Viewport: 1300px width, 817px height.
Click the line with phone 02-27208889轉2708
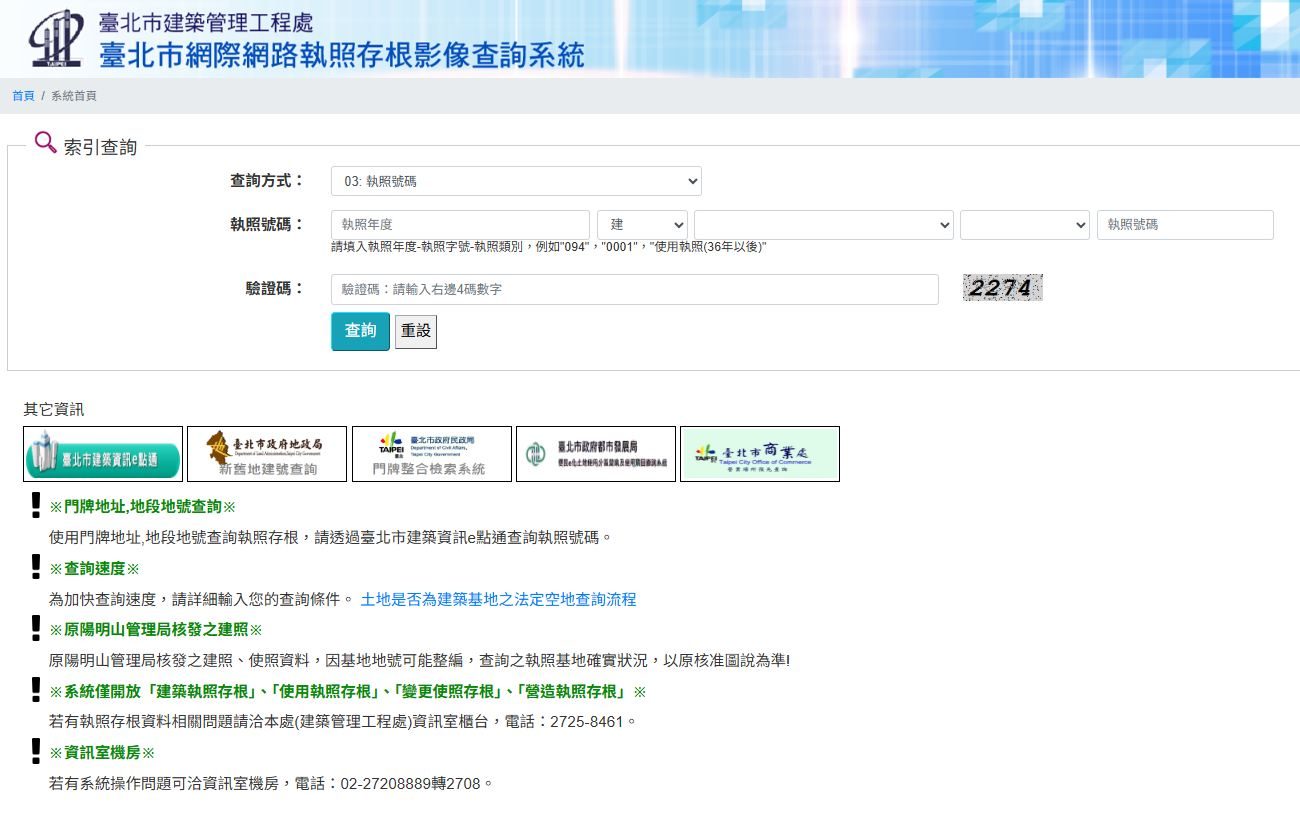tap(272, 783)
